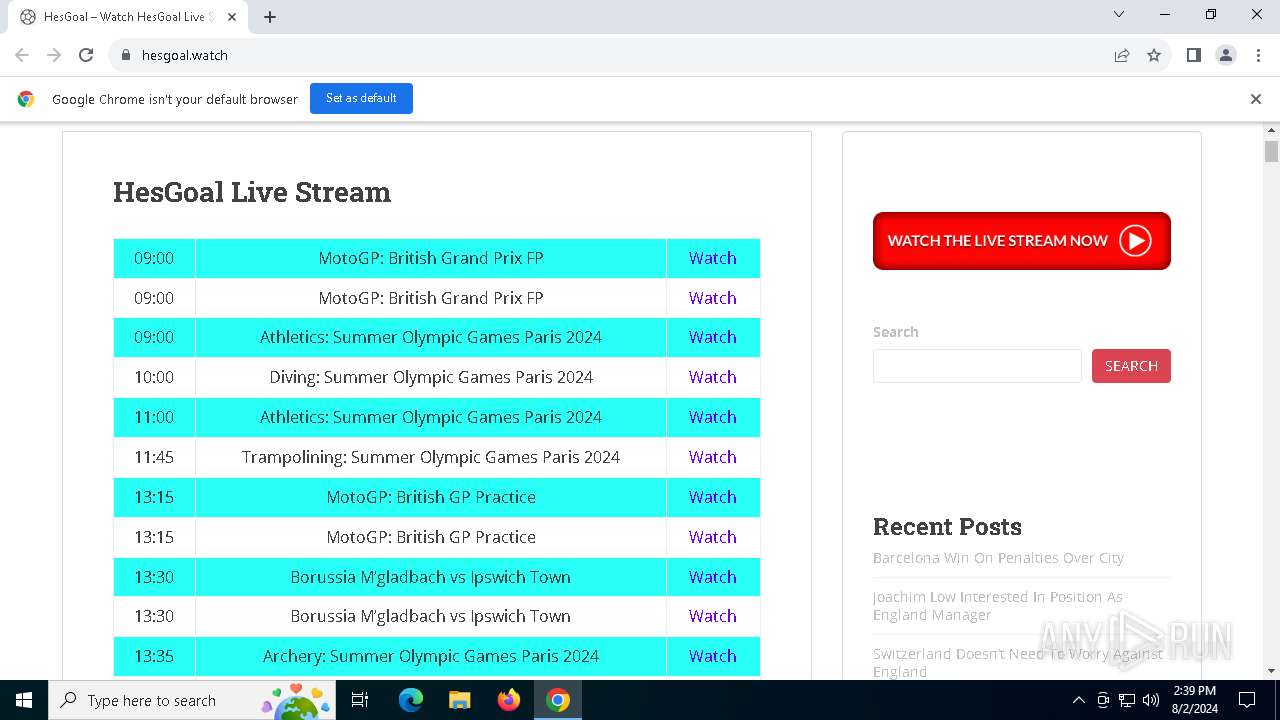Open the Chrome profile avatar icon
This screenshot has height=720, width=1280.
tap(1226, 55)
